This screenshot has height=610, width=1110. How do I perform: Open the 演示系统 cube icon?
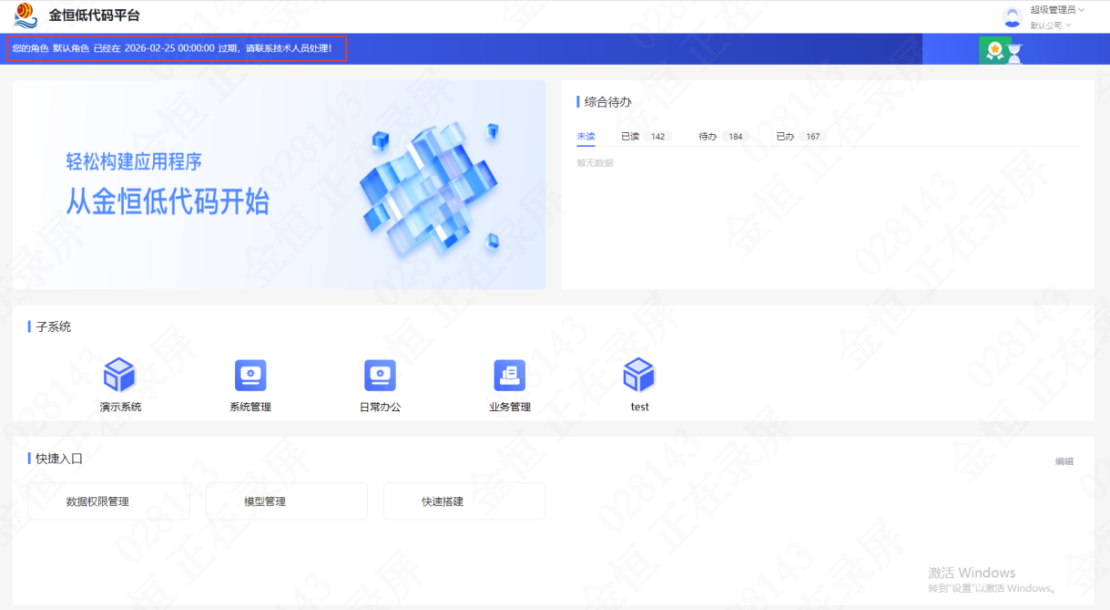[119, 374]
